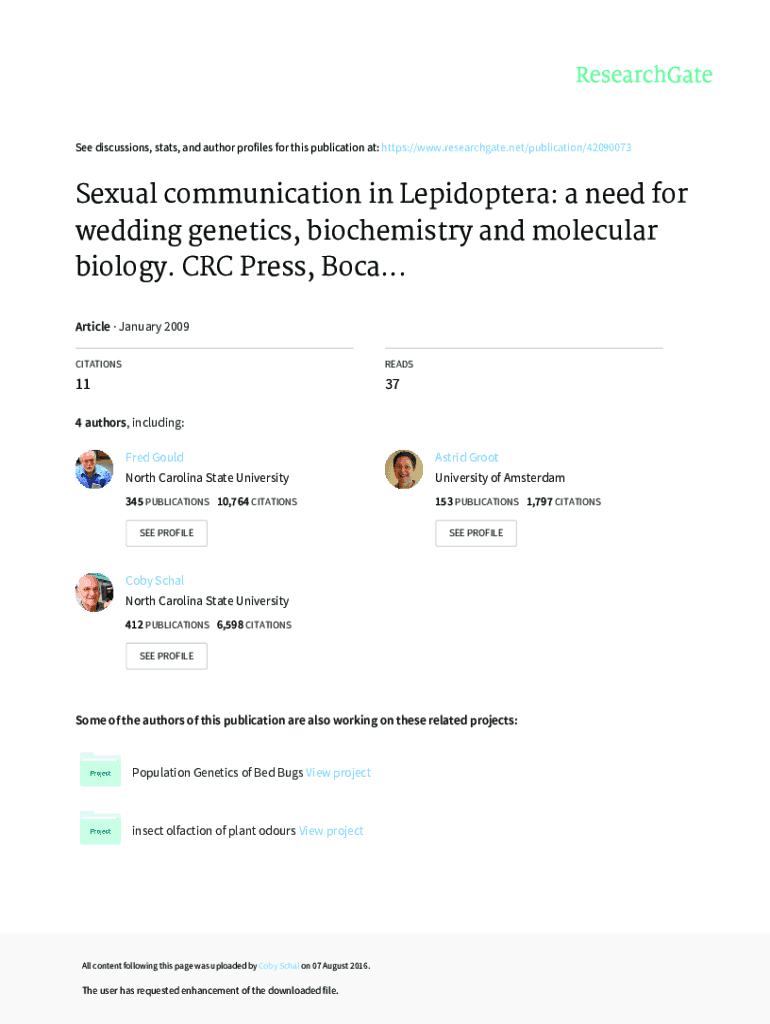Click the ResearchGate logo
This screenshot has height=1024, width=770.
coord(643,75)
